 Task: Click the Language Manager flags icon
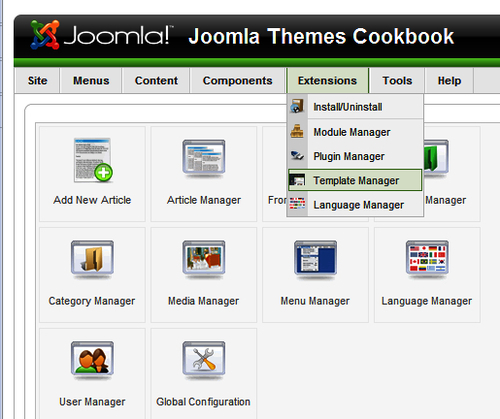pos(427,258)
